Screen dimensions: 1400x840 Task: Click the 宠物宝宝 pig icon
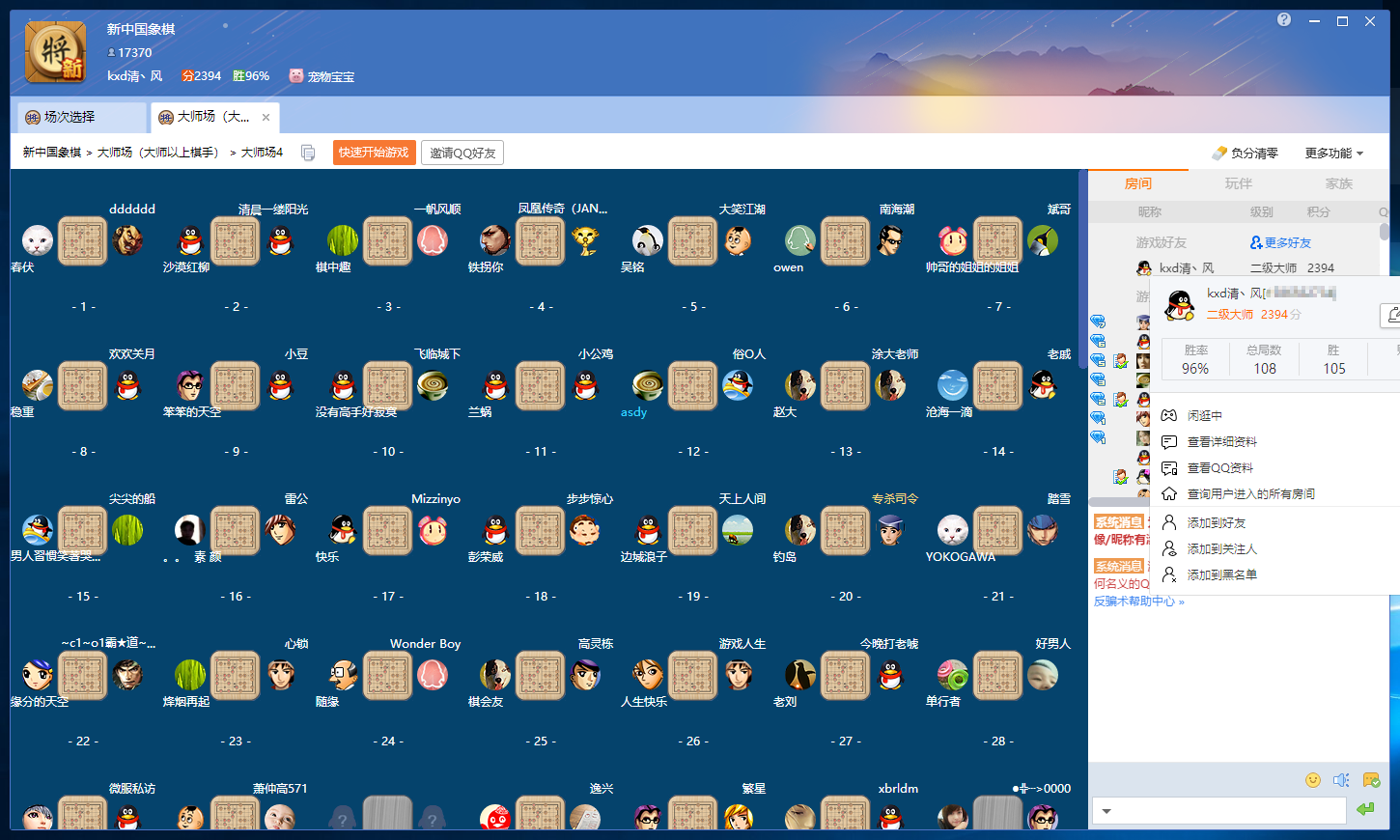tap(296, 75)
